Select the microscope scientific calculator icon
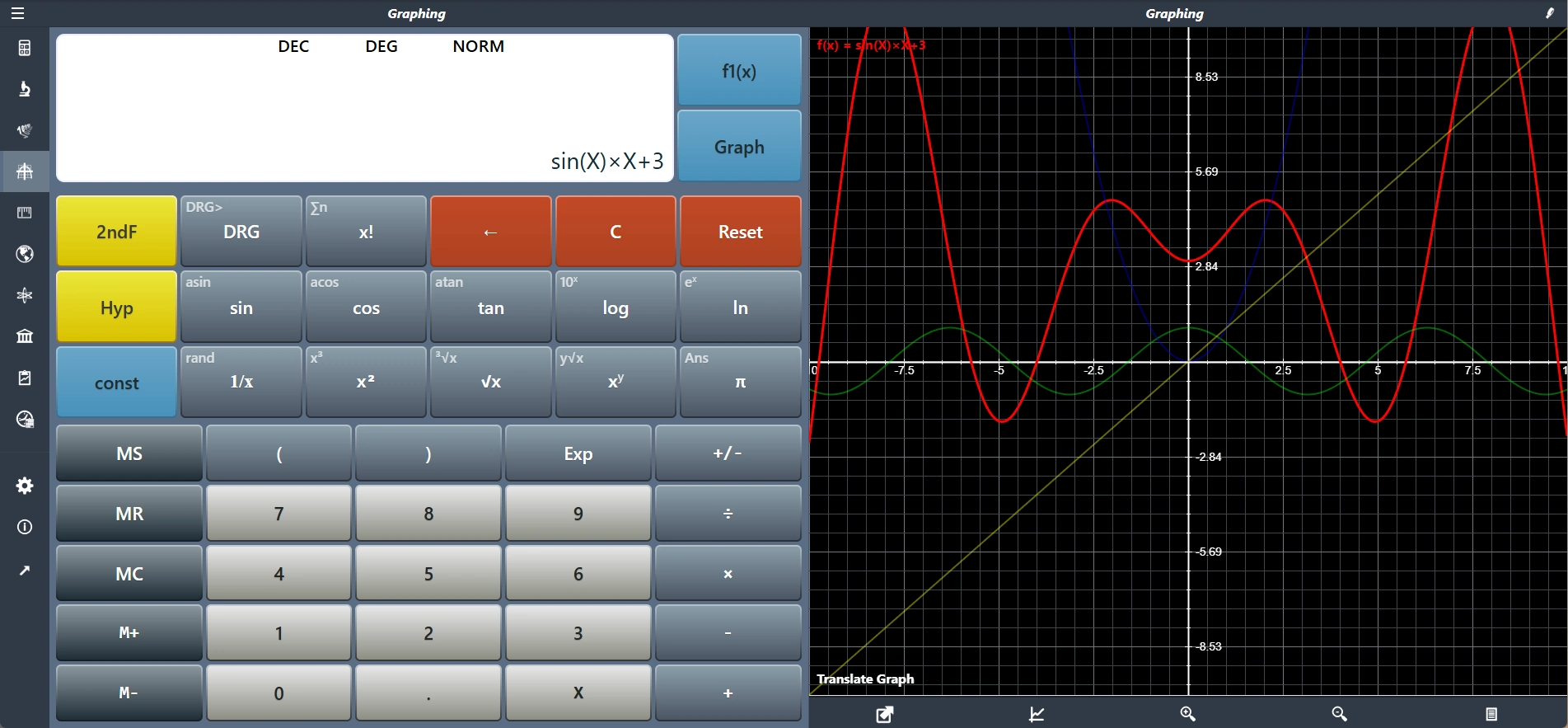1568x728 pixels. pos(25,89)
